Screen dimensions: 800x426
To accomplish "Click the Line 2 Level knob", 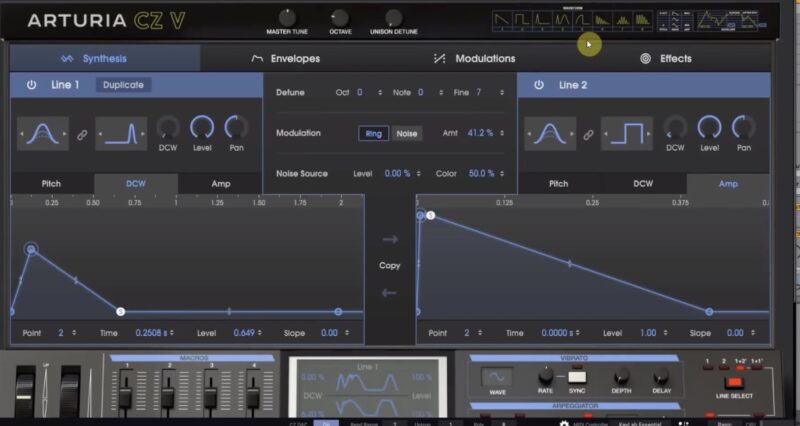I will click(x=710, y=128).
